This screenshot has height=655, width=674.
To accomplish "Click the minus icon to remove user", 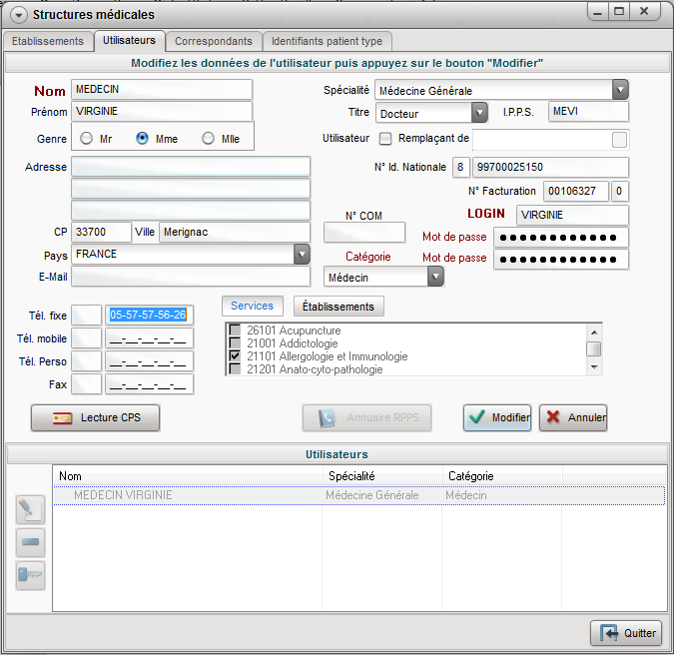I will [30, 542].
